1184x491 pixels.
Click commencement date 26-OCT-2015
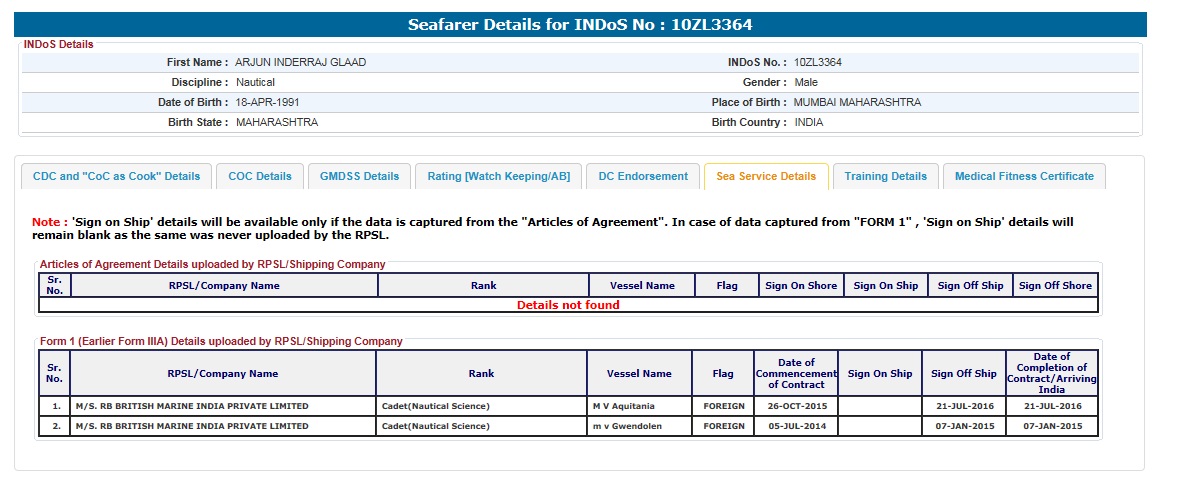coord(796,406)
